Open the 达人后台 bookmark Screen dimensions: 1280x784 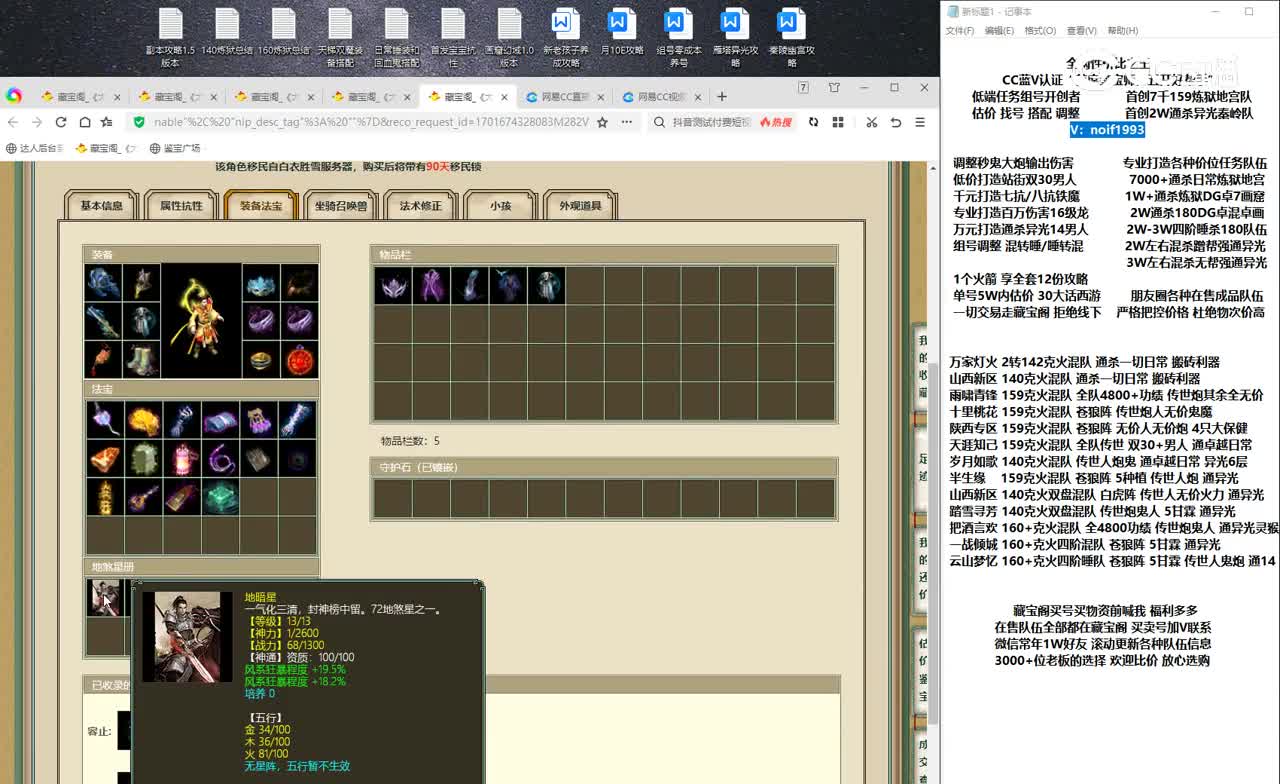click(x=34, y=148)
